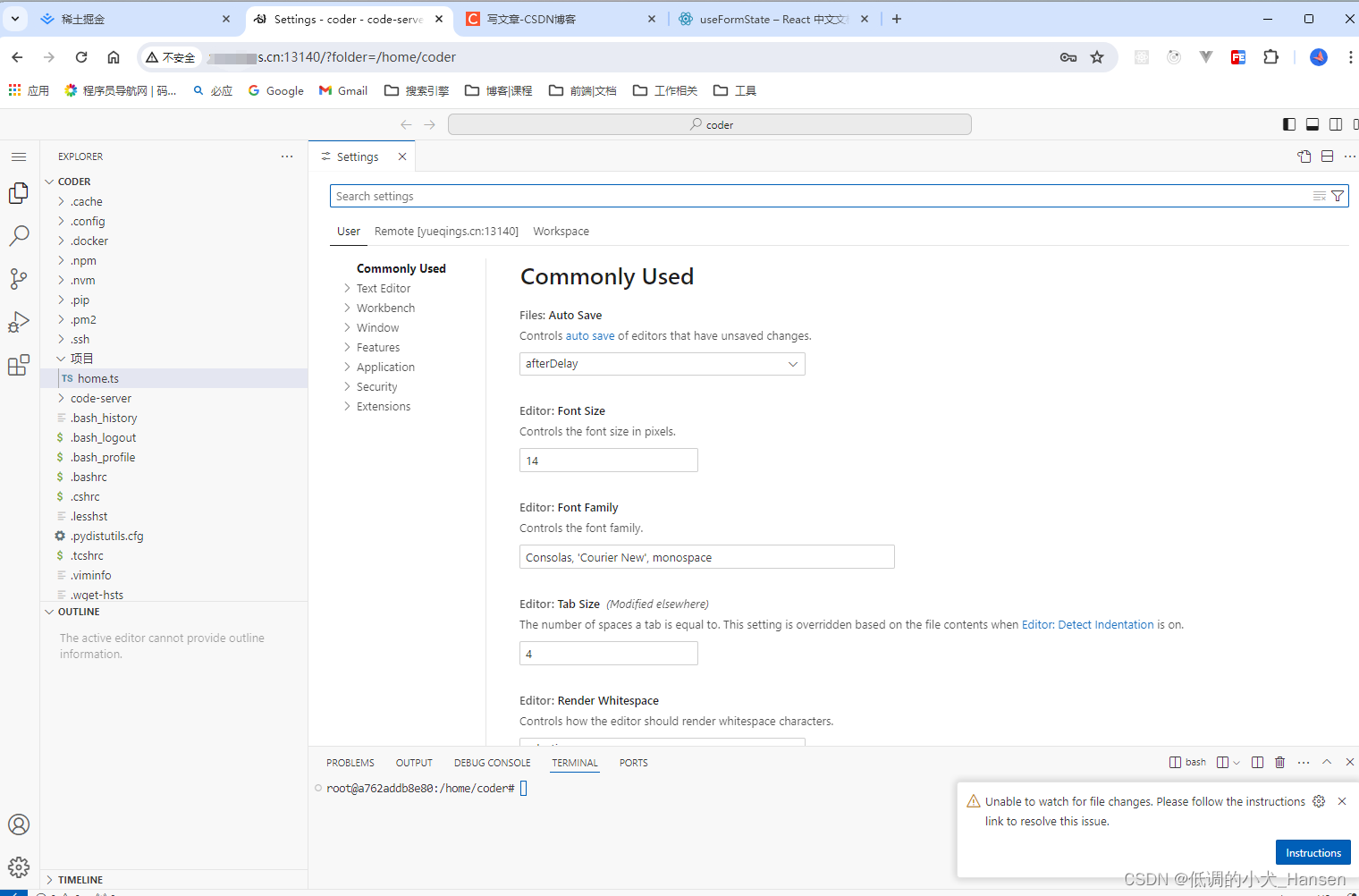Click the Instructions button in the notification

pyautogui.click(x=1313, y=852)
